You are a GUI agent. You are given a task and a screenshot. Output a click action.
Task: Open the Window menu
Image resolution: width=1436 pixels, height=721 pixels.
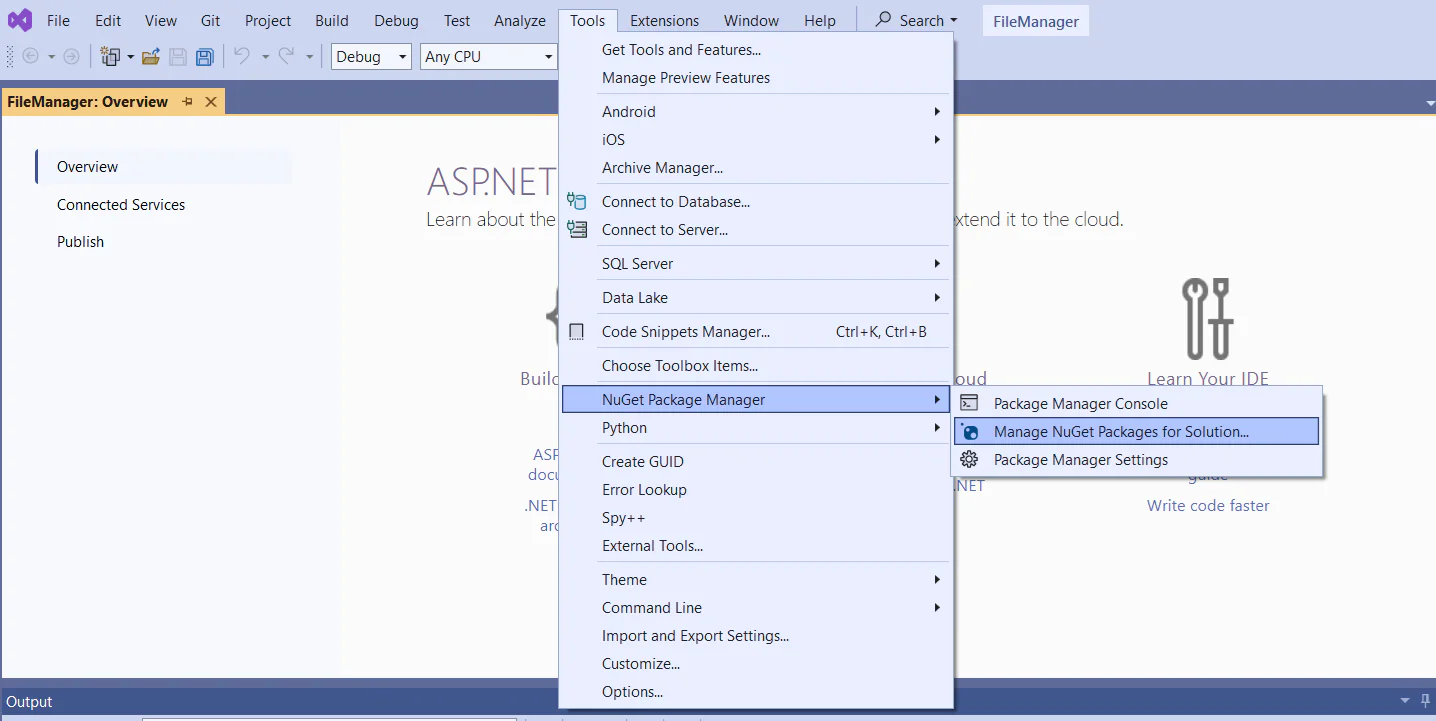click(751, 20)
